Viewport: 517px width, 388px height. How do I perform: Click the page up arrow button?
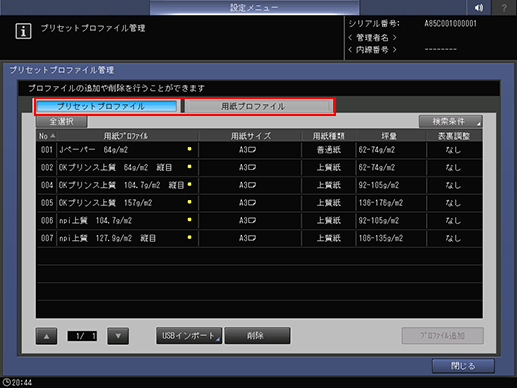[x=46, y=336]
